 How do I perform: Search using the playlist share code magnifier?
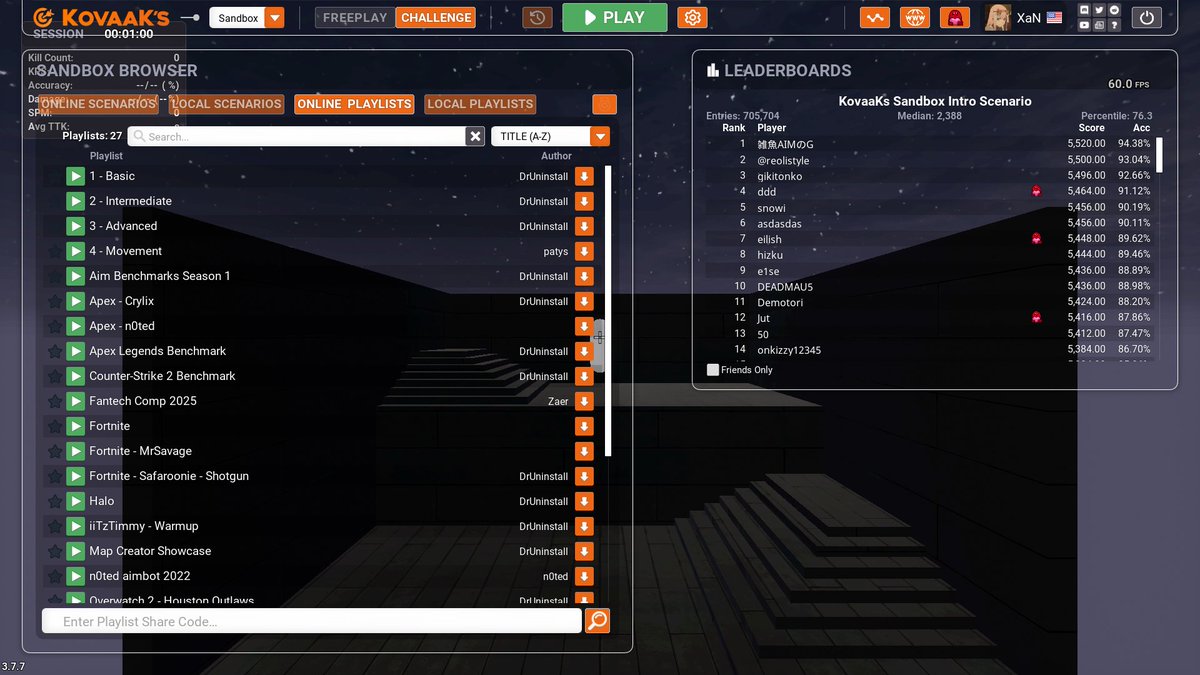(597, 621)
